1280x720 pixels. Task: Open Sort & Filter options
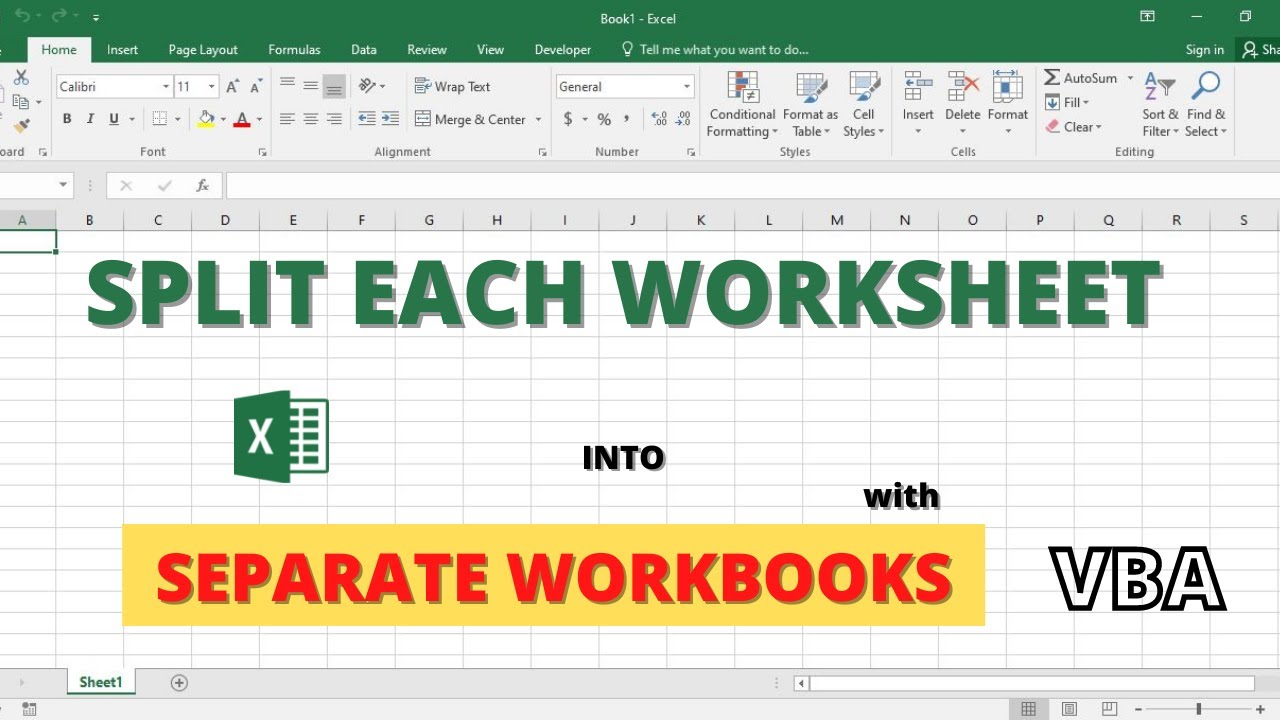tap(1160, 105)
